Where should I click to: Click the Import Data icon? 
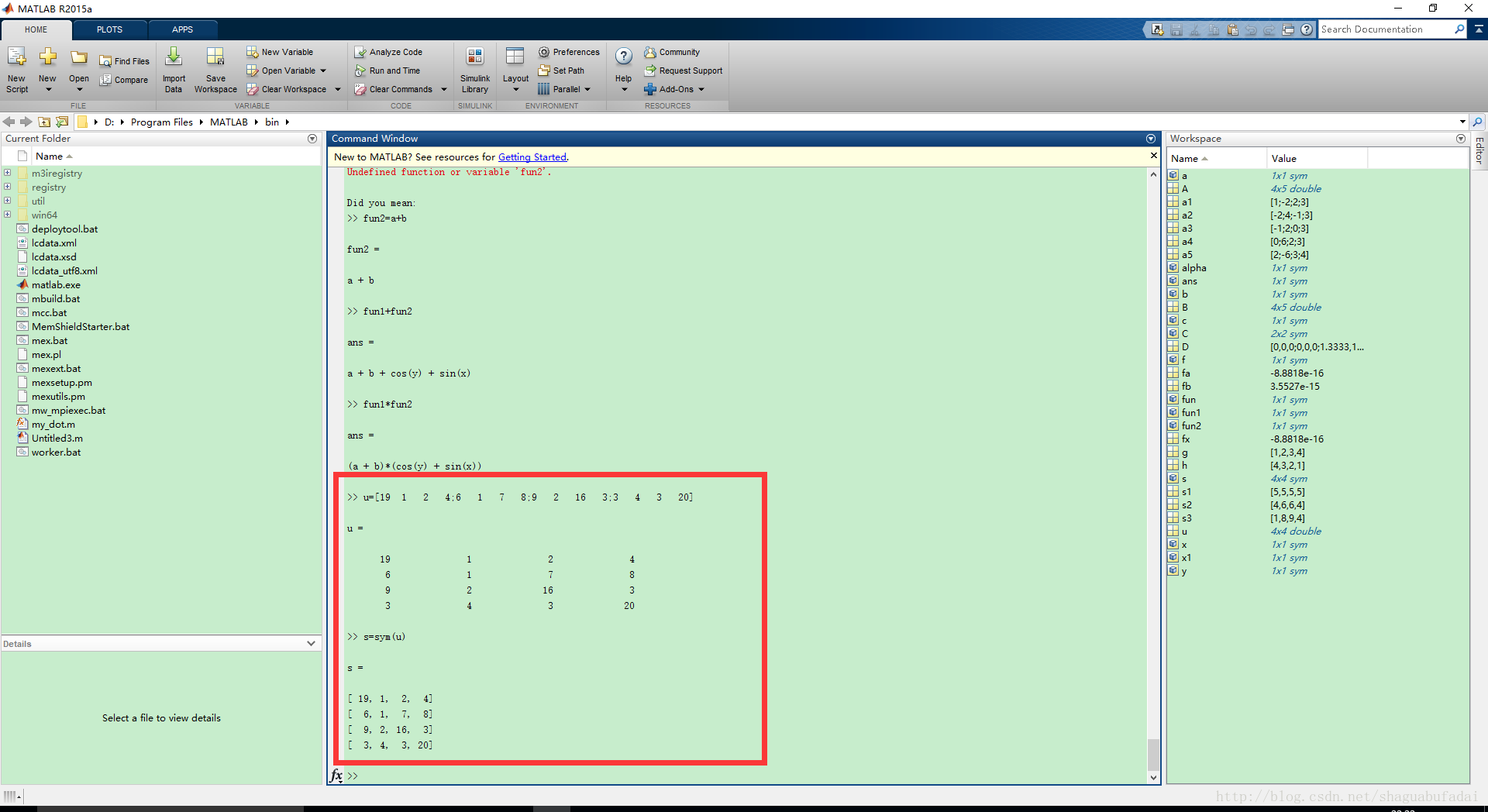(x=174, y=57)
